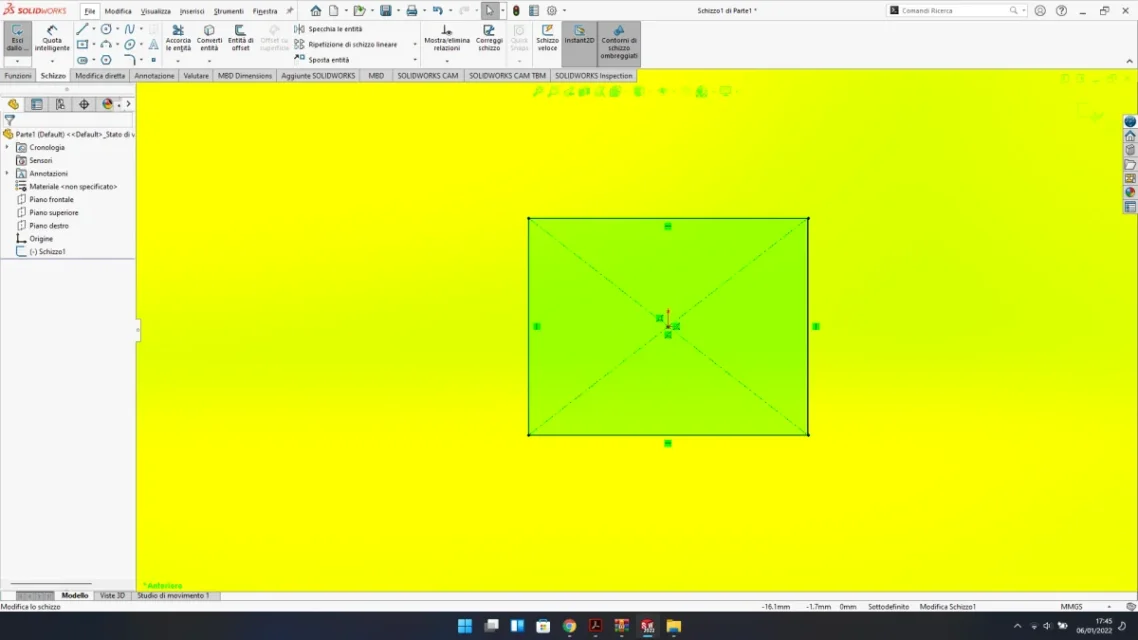Click the Converti entità icon
The height and width of the screenshot is (640, 1138).
(209, 38)
